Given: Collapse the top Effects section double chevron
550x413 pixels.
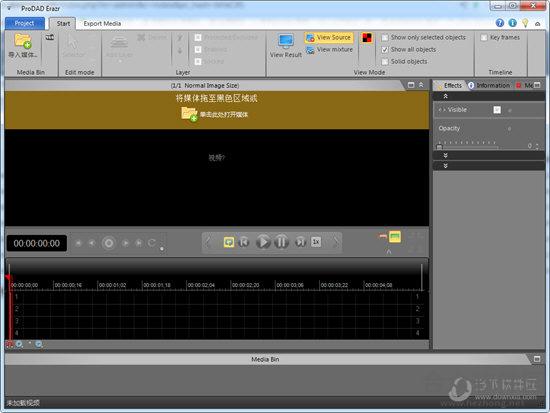Looking at the screenshot, I should coord(445,96).
